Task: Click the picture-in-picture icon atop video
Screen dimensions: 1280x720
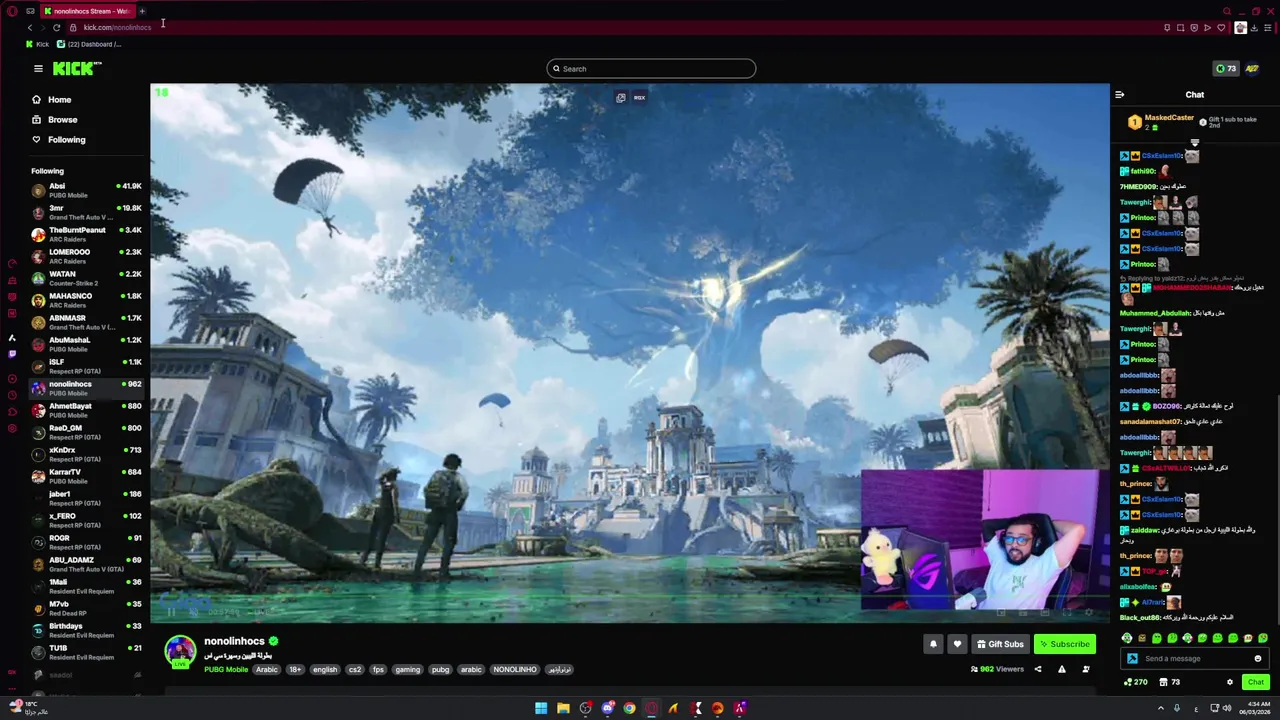Action: [621, 98]
